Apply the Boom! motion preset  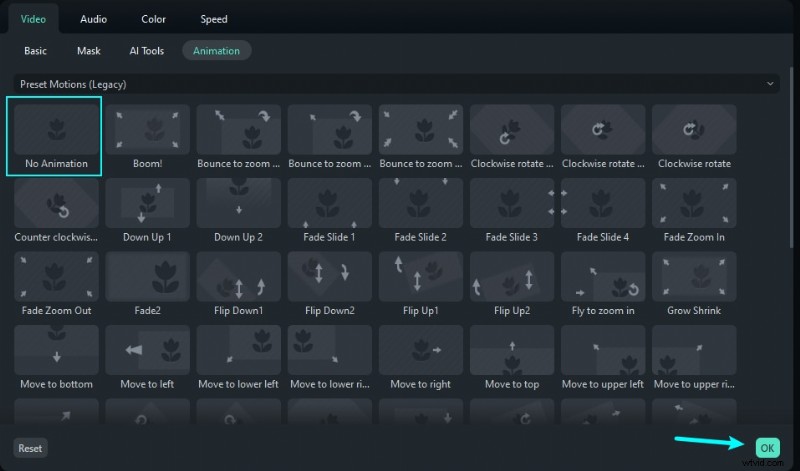(x=147, y=136)
